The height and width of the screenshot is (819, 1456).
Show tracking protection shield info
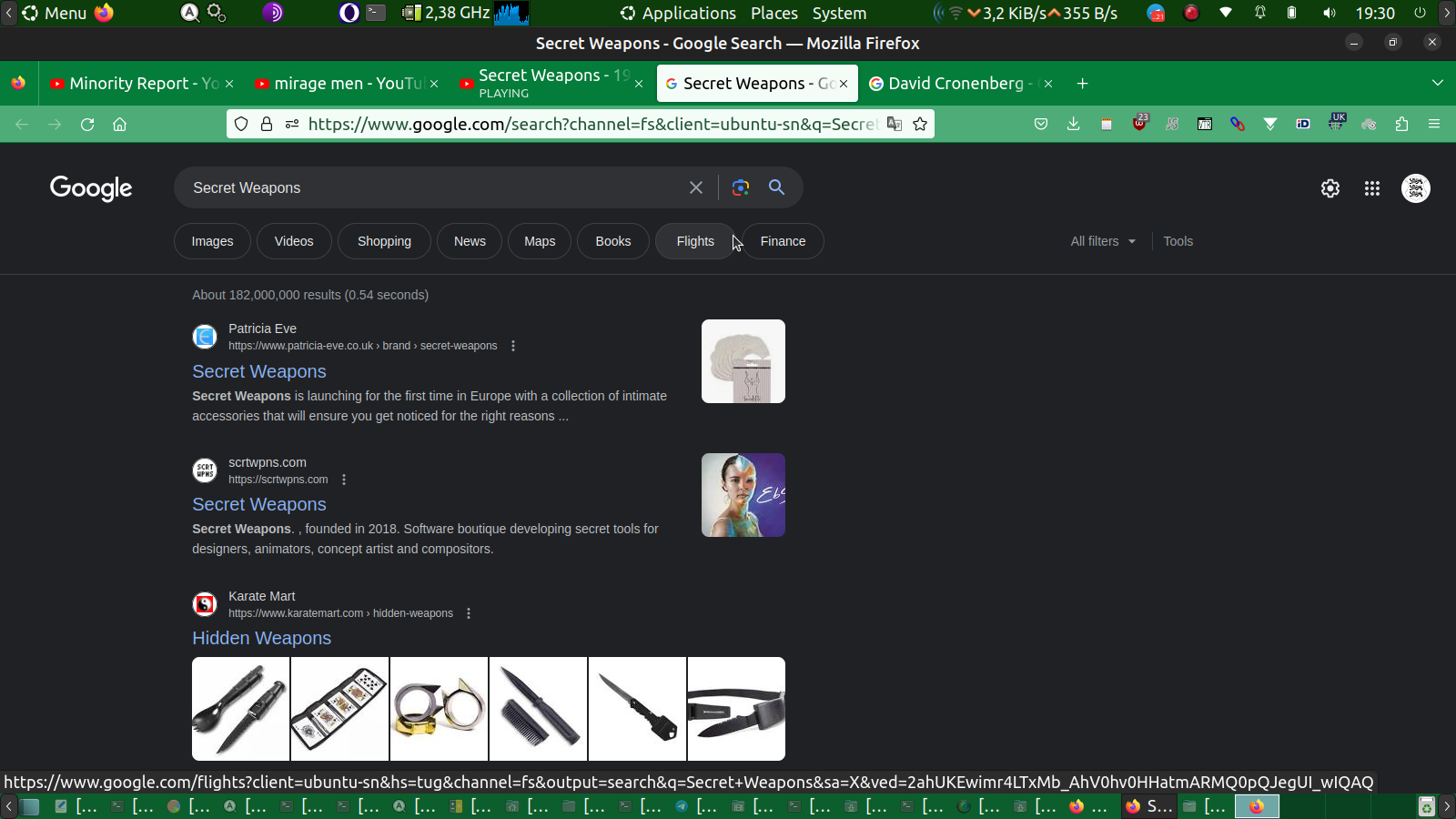click(241, 125)
